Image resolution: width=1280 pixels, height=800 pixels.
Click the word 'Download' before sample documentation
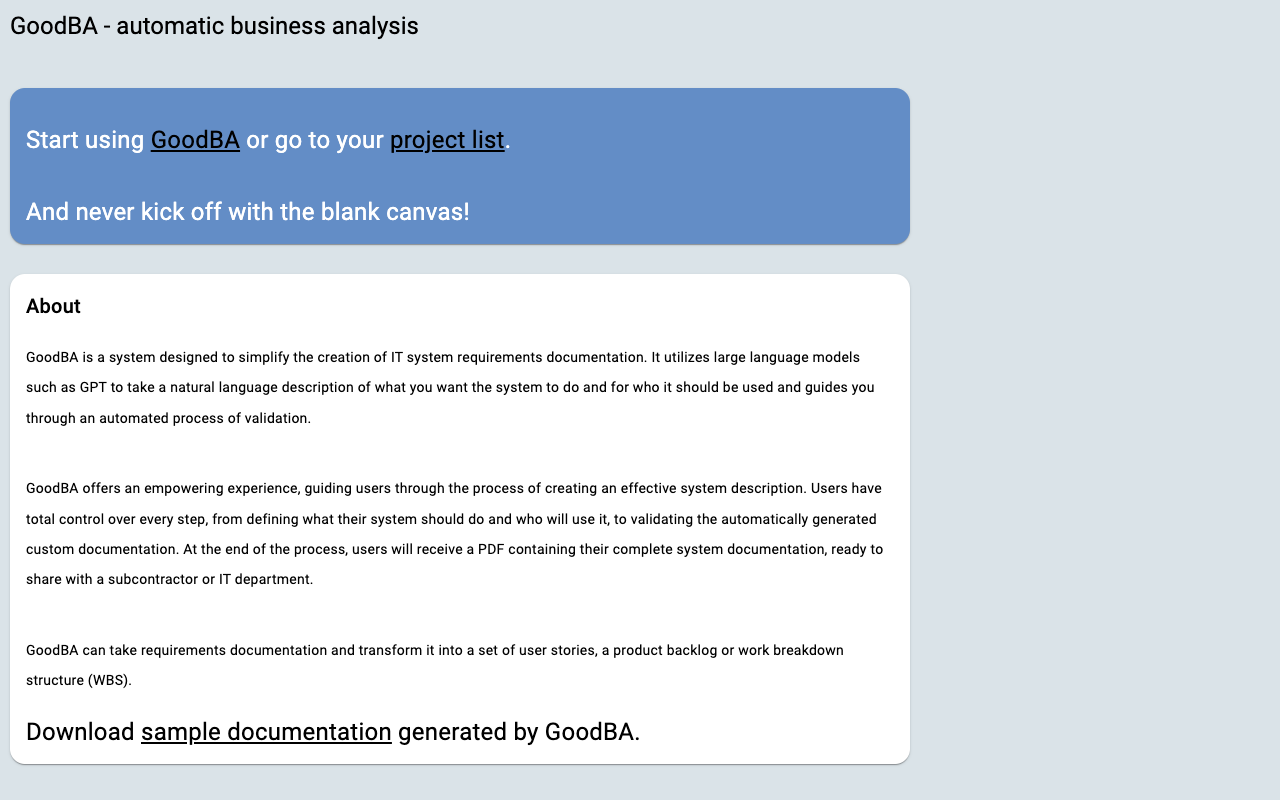80,732
